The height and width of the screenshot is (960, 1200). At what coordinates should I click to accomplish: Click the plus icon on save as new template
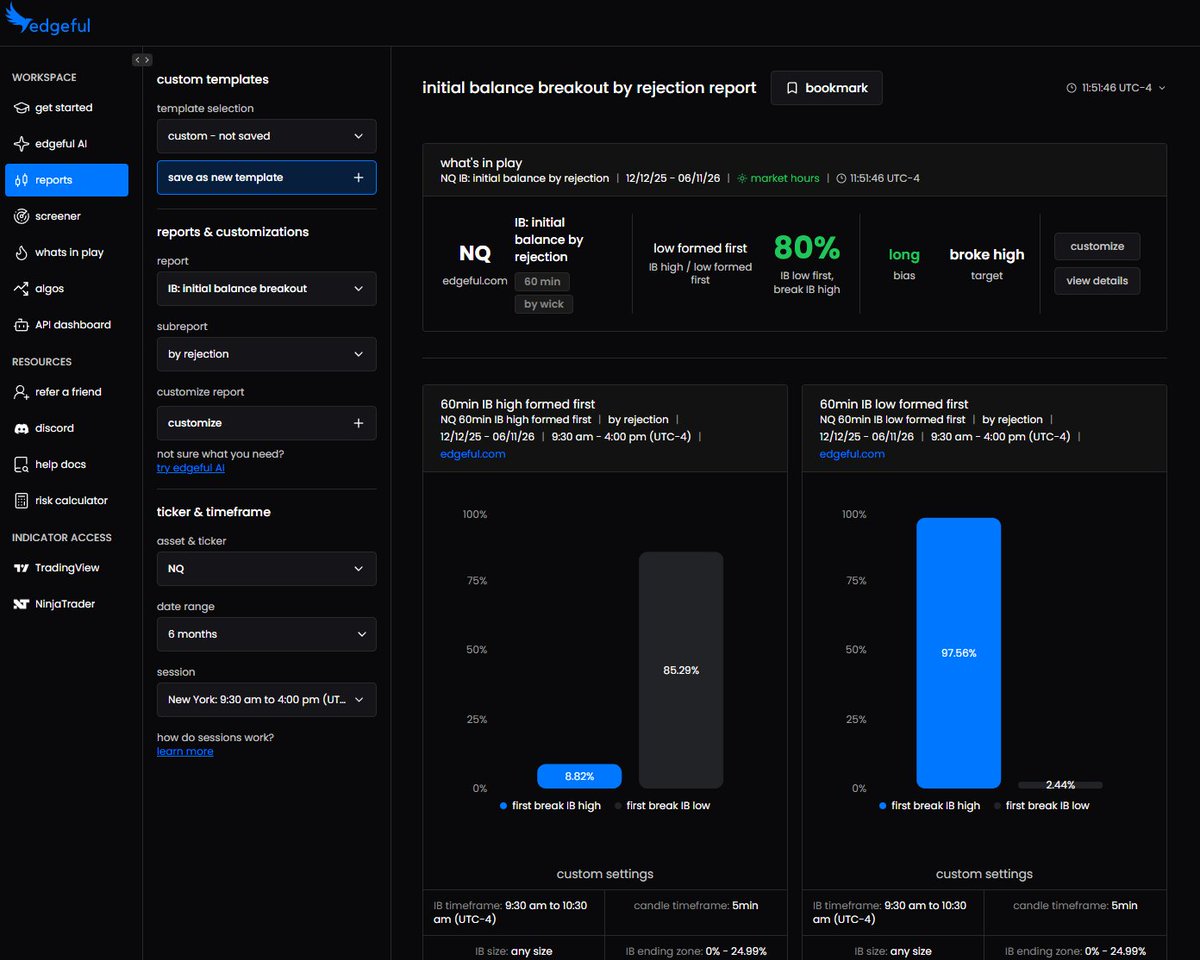pos(358,177)
